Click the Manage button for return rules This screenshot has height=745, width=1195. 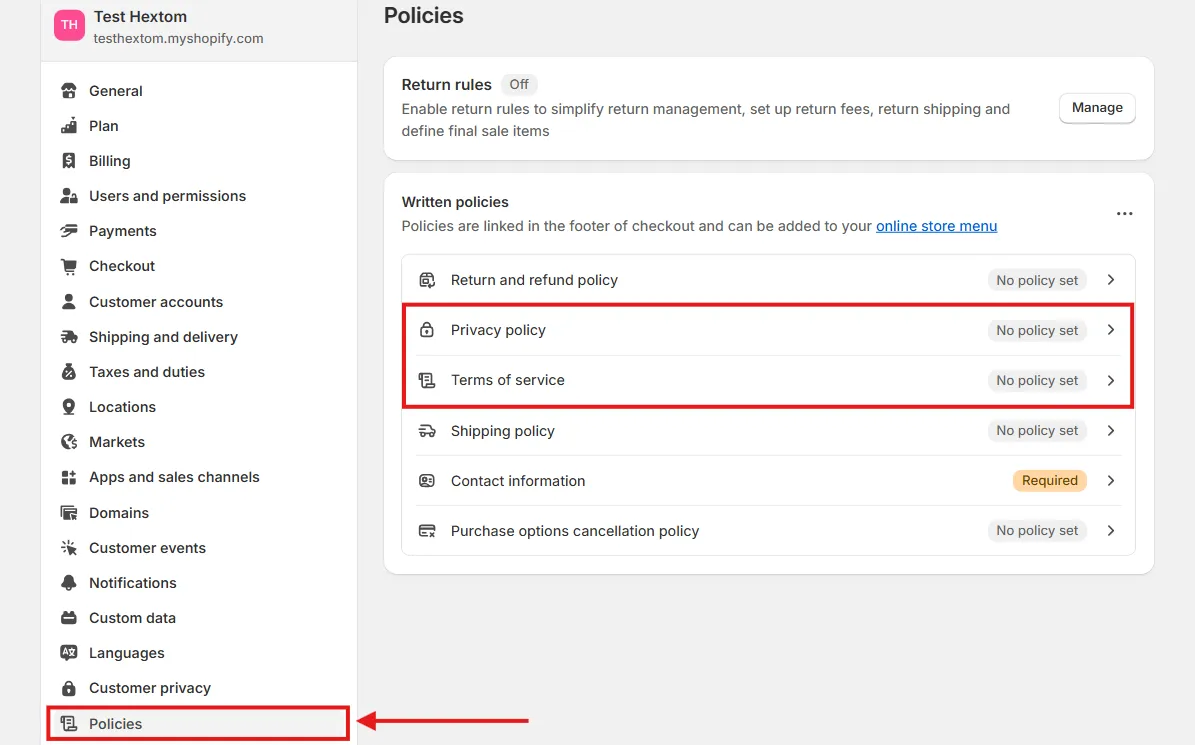tap(1097, 108)
